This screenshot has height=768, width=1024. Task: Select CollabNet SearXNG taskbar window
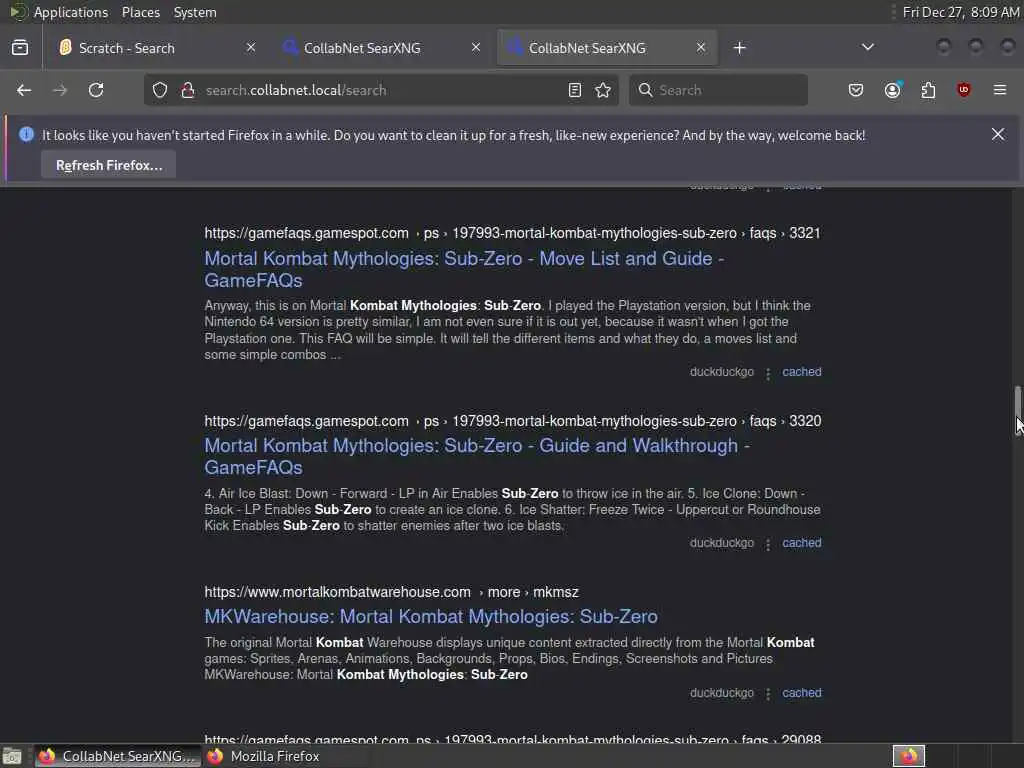[118, 756]
